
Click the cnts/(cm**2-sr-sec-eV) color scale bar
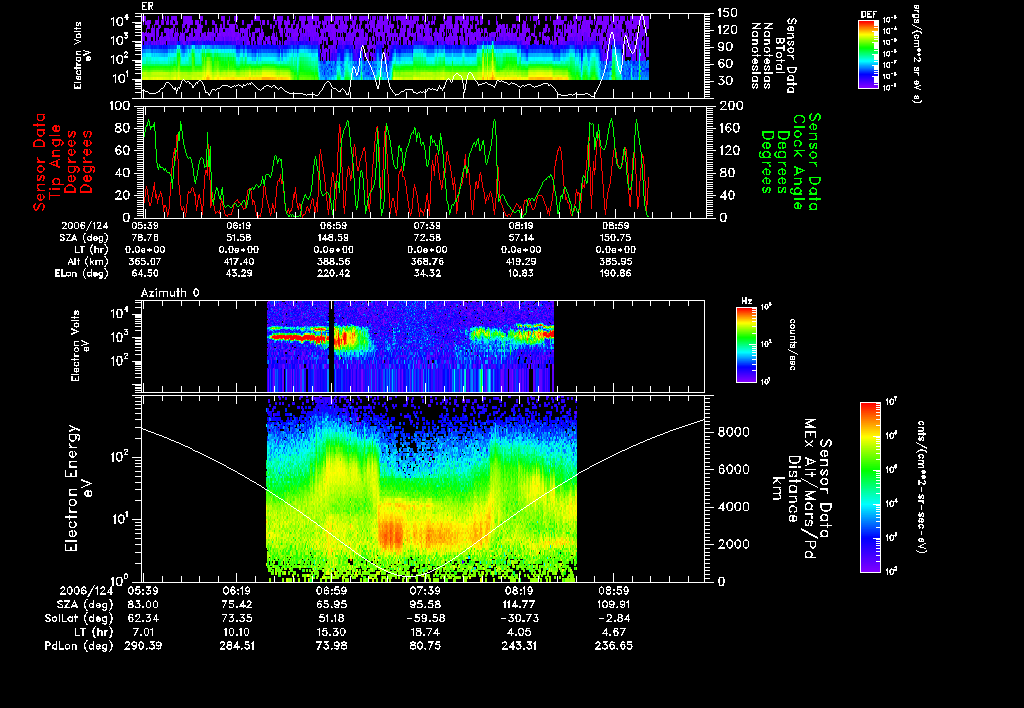click(x=870, y=487)
